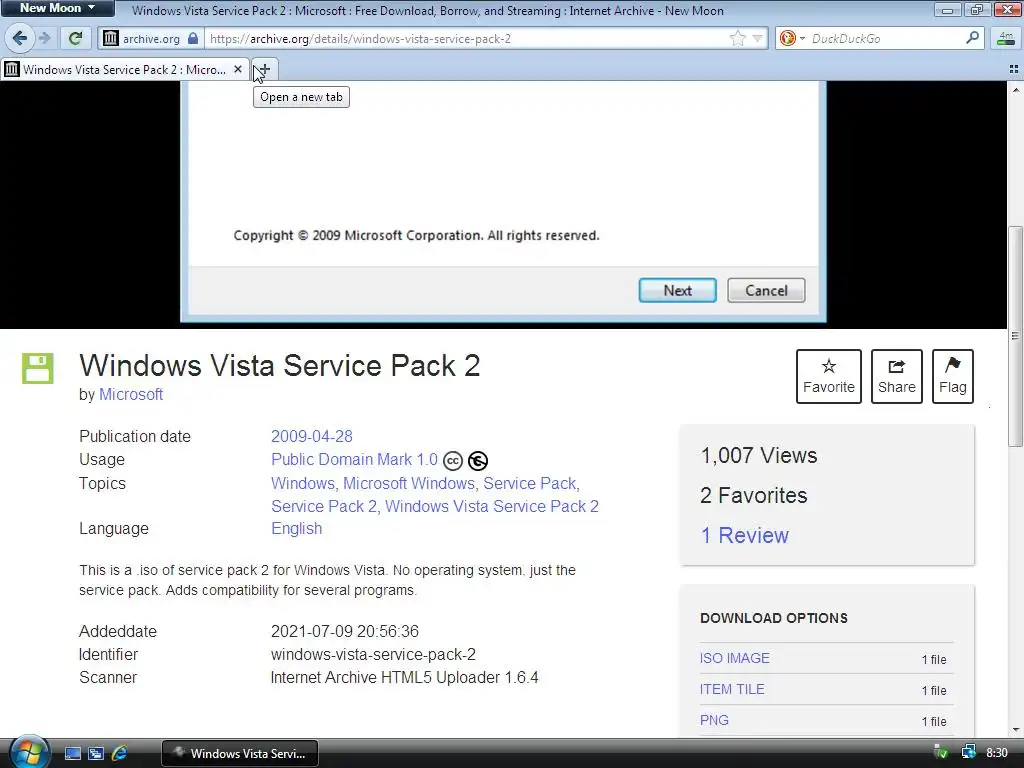Click the 2021-07-09 20:56:36 added date

pos(344,632)
